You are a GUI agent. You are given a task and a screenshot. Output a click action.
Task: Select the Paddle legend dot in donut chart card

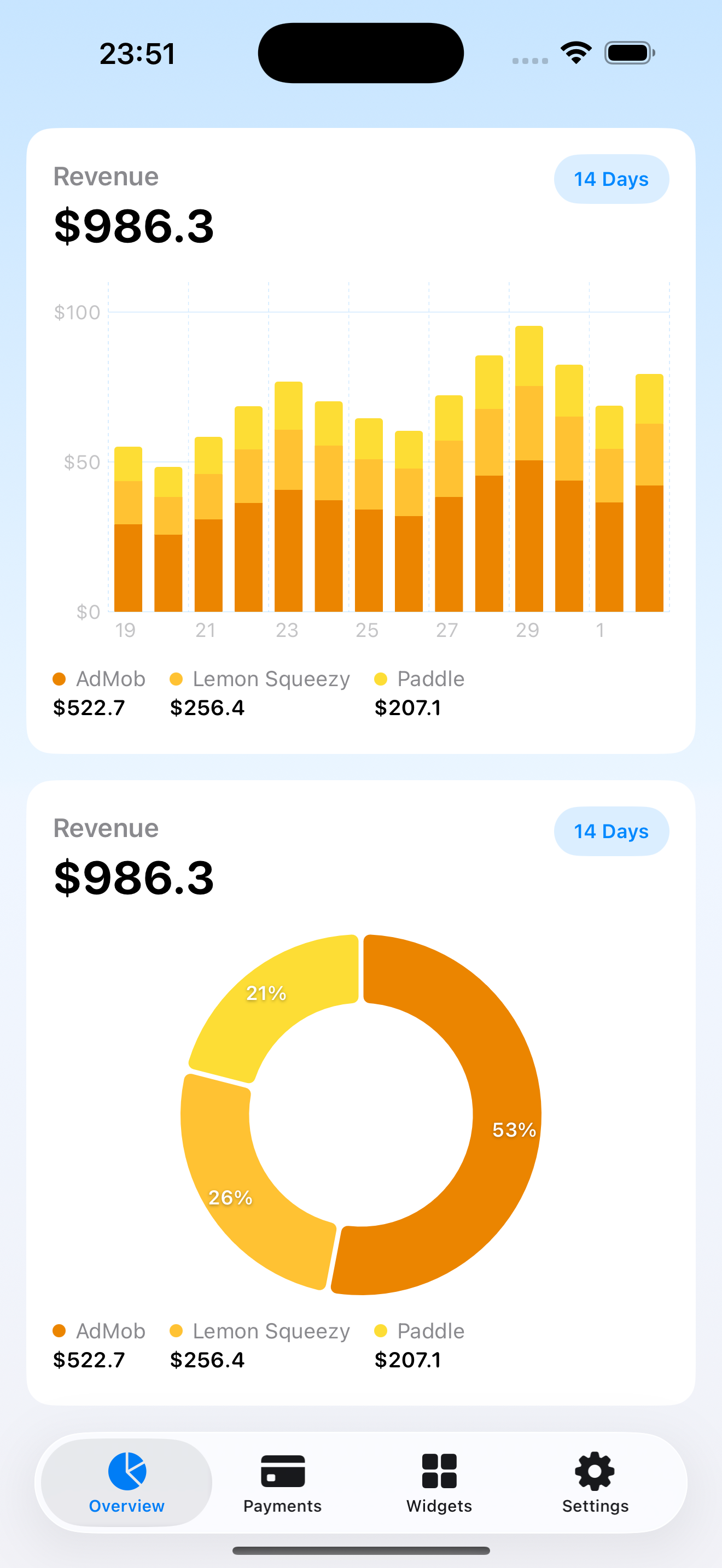[381, 1331]
